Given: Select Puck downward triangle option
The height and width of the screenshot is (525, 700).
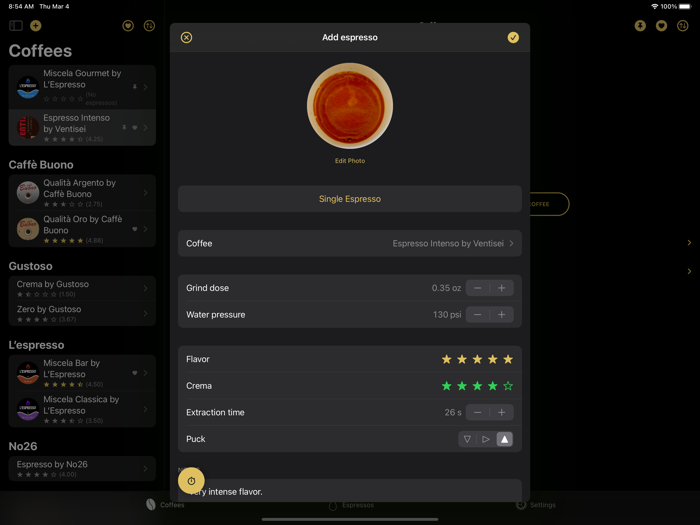Looking at the screenshot, I should point(467,439).
